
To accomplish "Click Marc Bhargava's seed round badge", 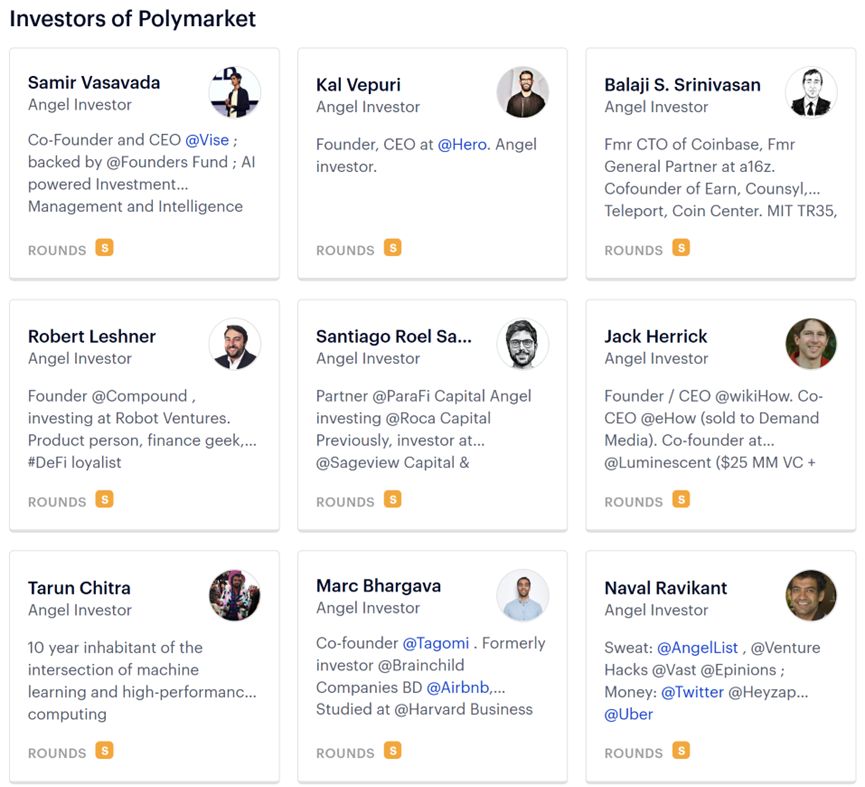I will pyautogui.click(x=392, y=751).
